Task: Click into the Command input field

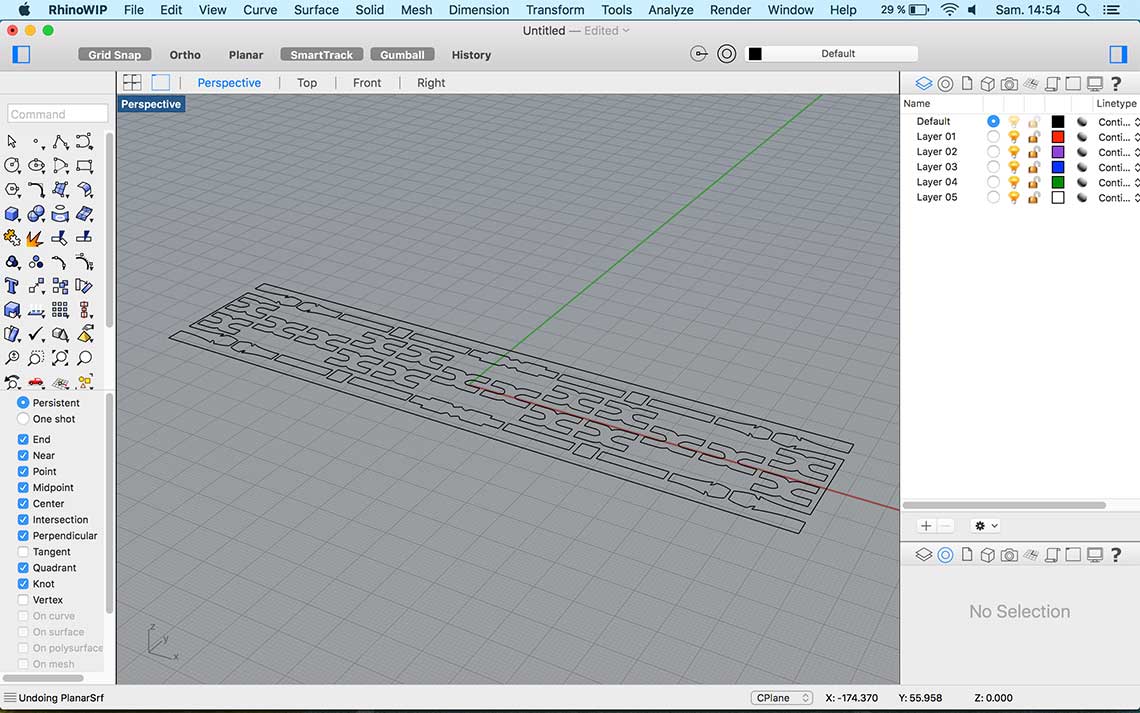Action: pos(57,114)
